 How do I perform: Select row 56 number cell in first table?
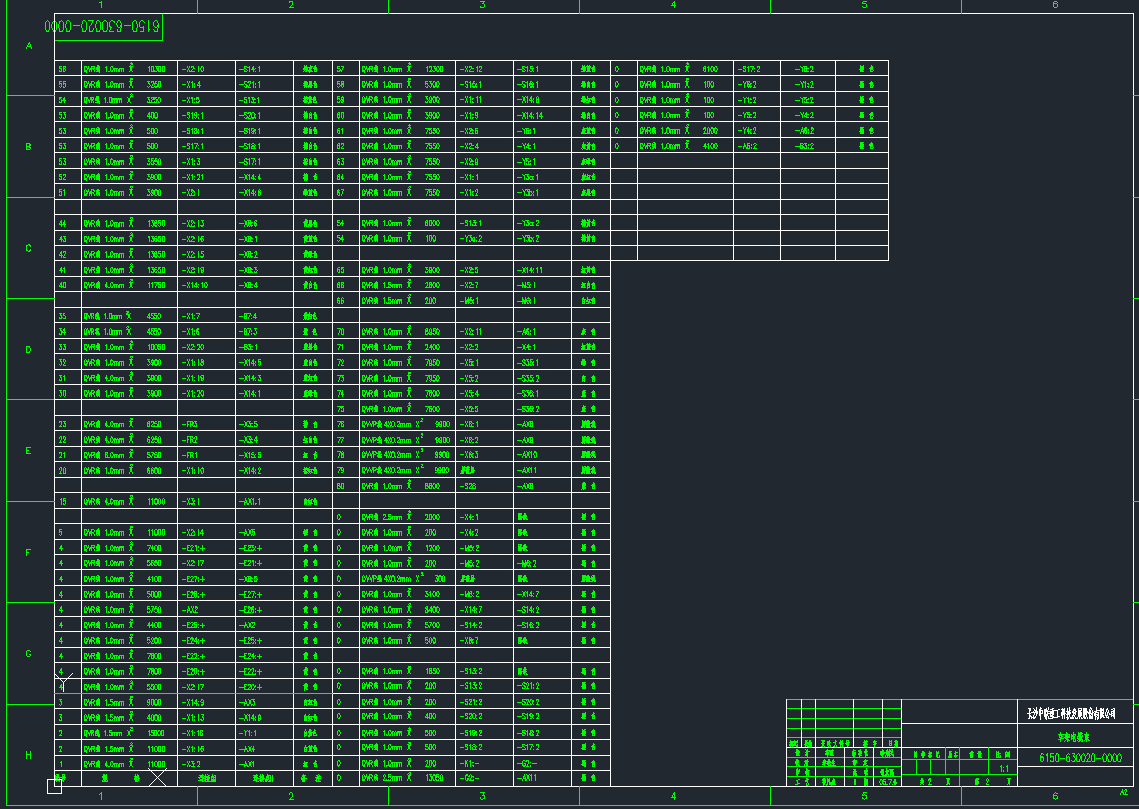63,69
